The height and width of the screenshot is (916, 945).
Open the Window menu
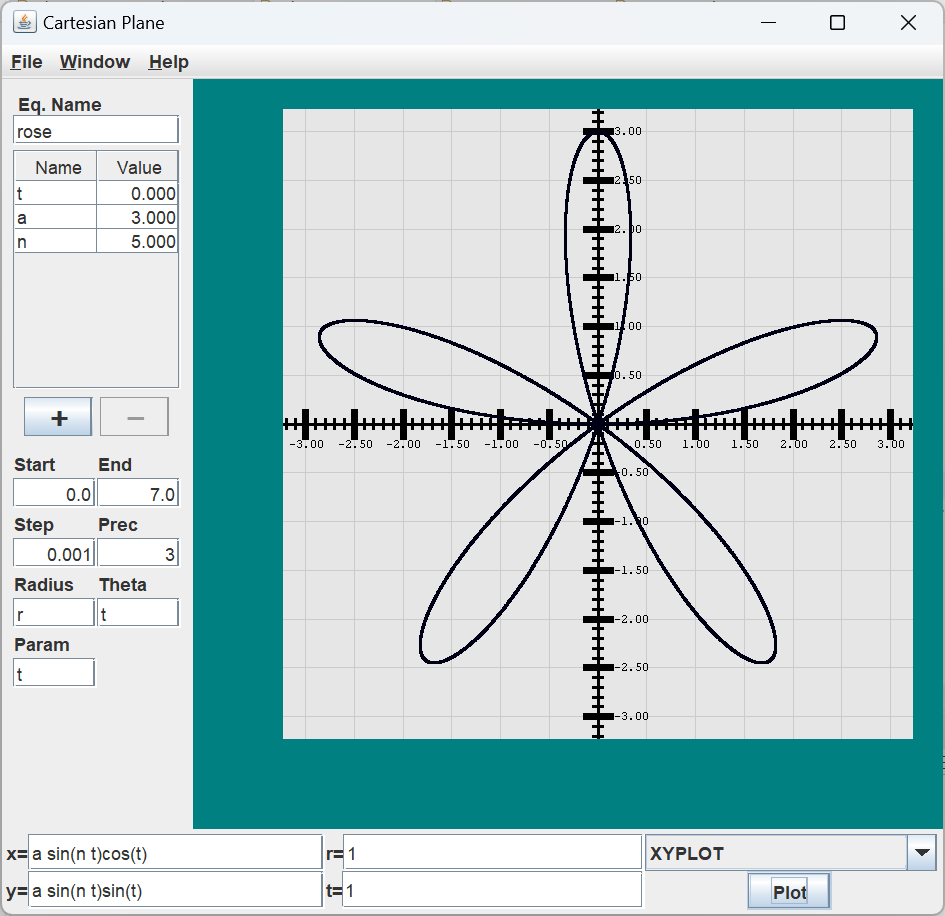tap(95, 62)
